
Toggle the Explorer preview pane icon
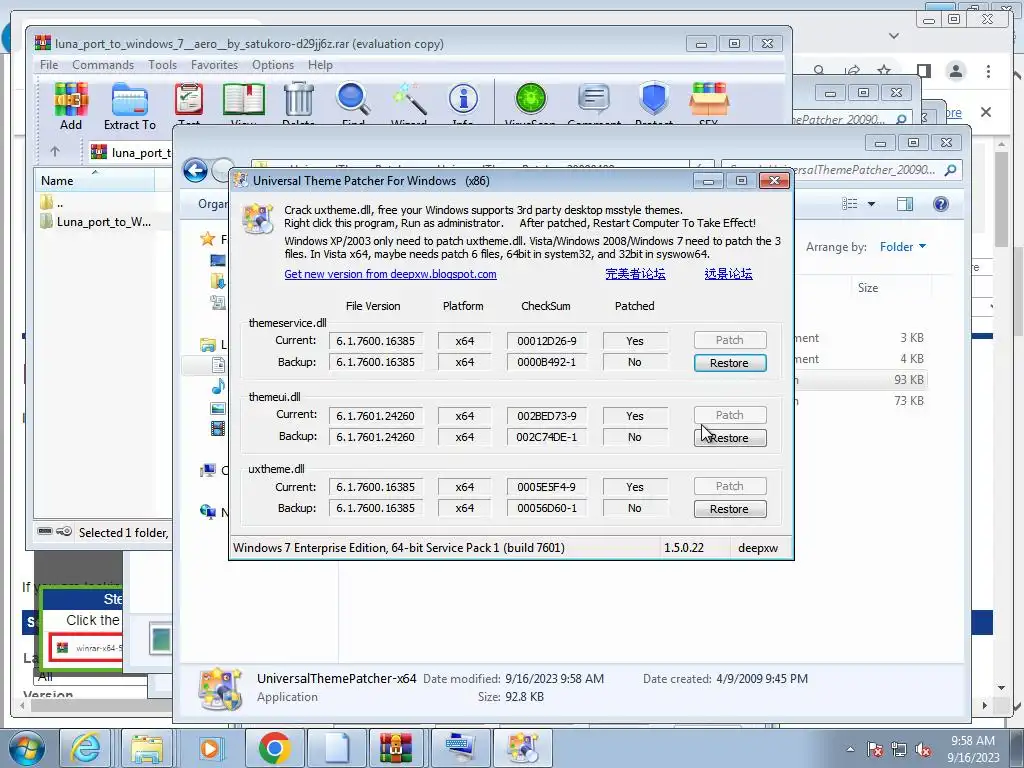coord(904,204)
